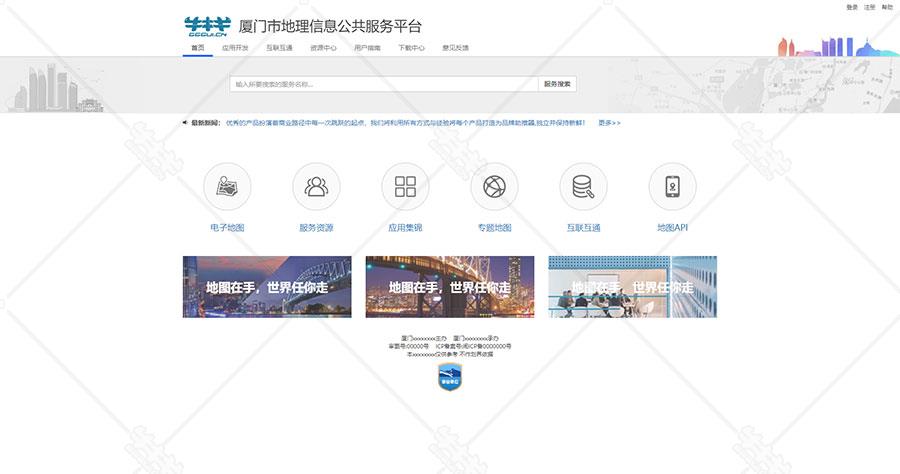This screenshot has height=474, width=900.
Task: Click the 互联互通 label under the database icon
Action: click(583, 228)
